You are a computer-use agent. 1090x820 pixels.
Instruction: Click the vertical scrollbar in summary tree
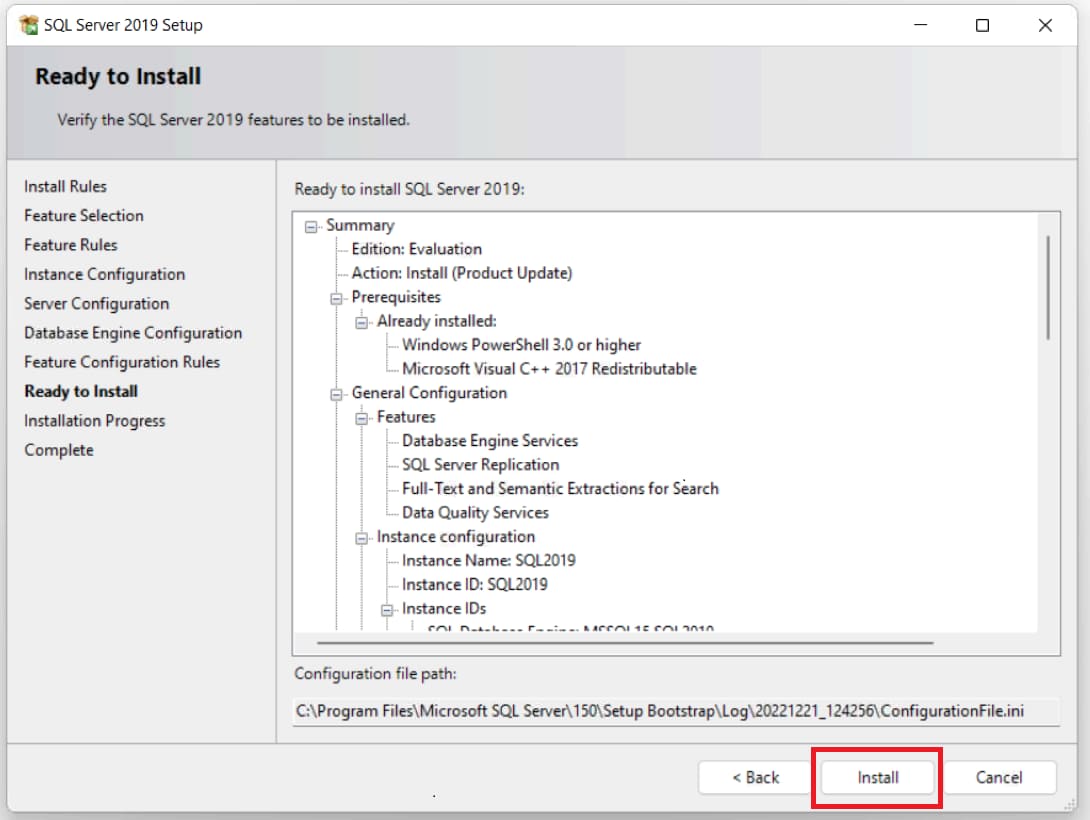pyautogui.click(x=1047, y=288)
